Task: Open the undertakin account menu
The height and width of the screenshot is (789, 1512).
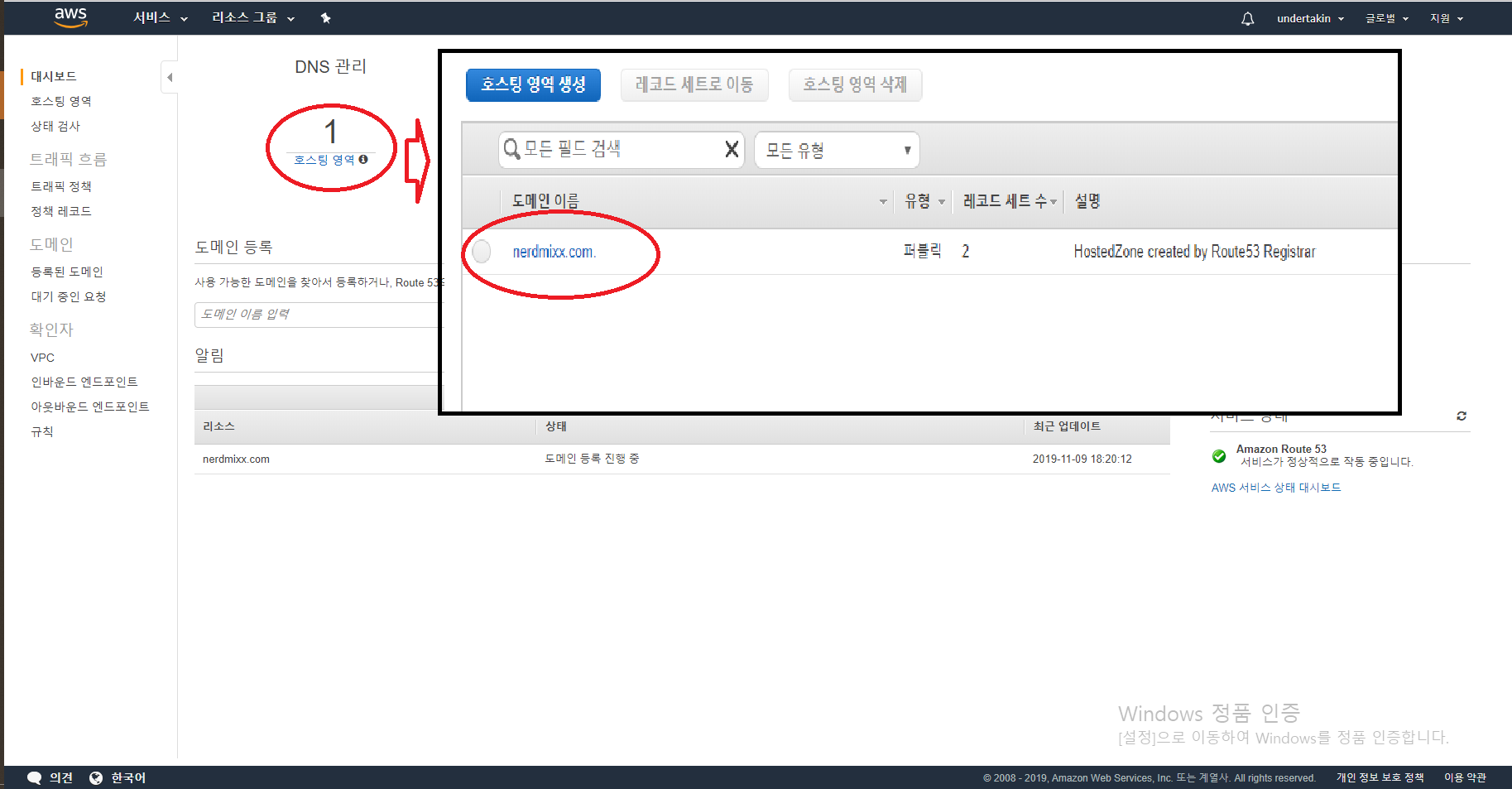Action: coord(1310,18)
